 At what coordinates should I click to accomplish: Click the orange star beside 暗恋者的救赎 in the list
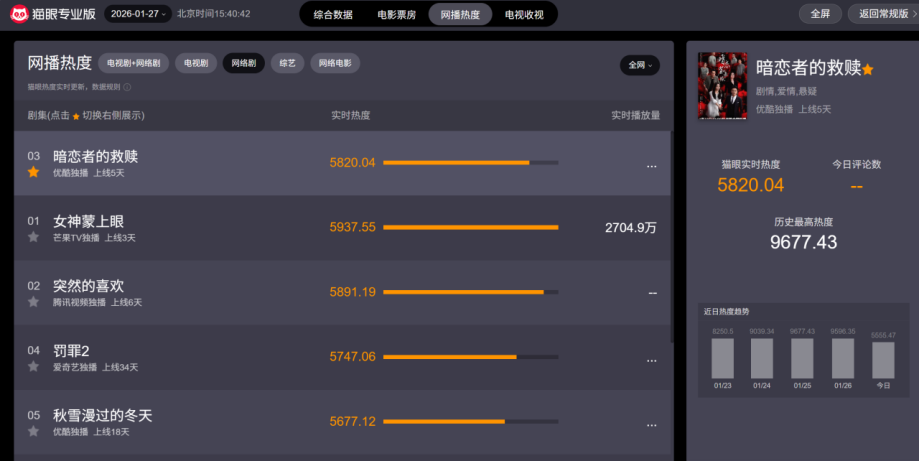tap(33, 172)
